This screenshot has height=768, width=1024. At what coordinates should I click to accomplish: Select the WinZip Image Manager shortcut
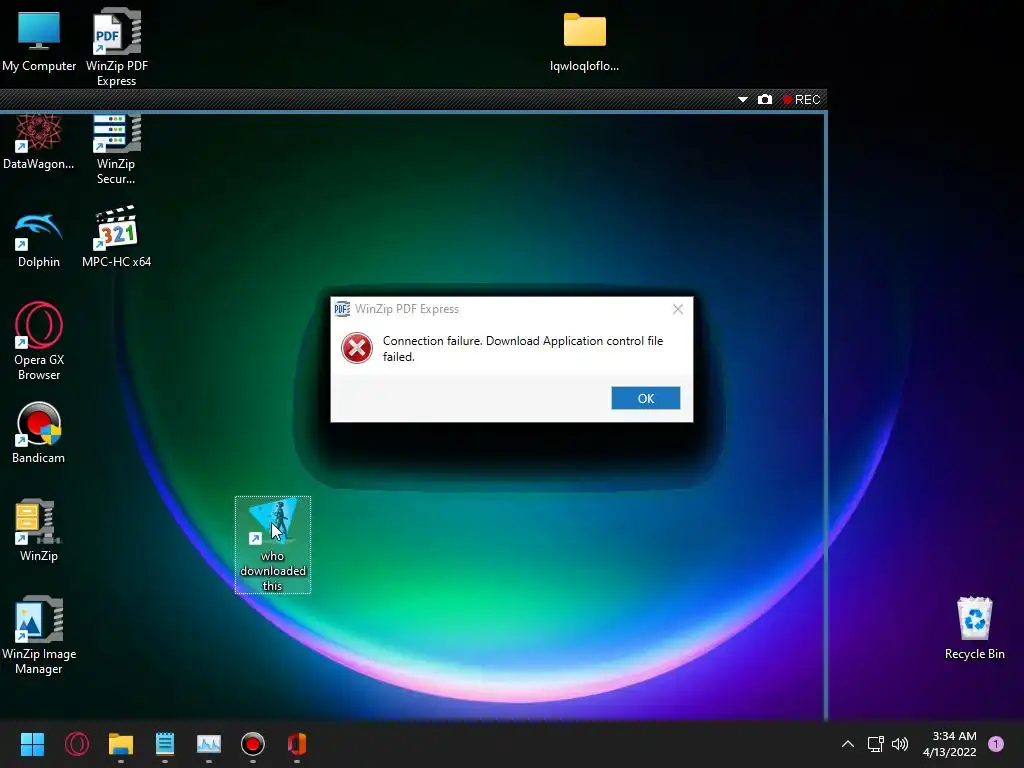39,635
